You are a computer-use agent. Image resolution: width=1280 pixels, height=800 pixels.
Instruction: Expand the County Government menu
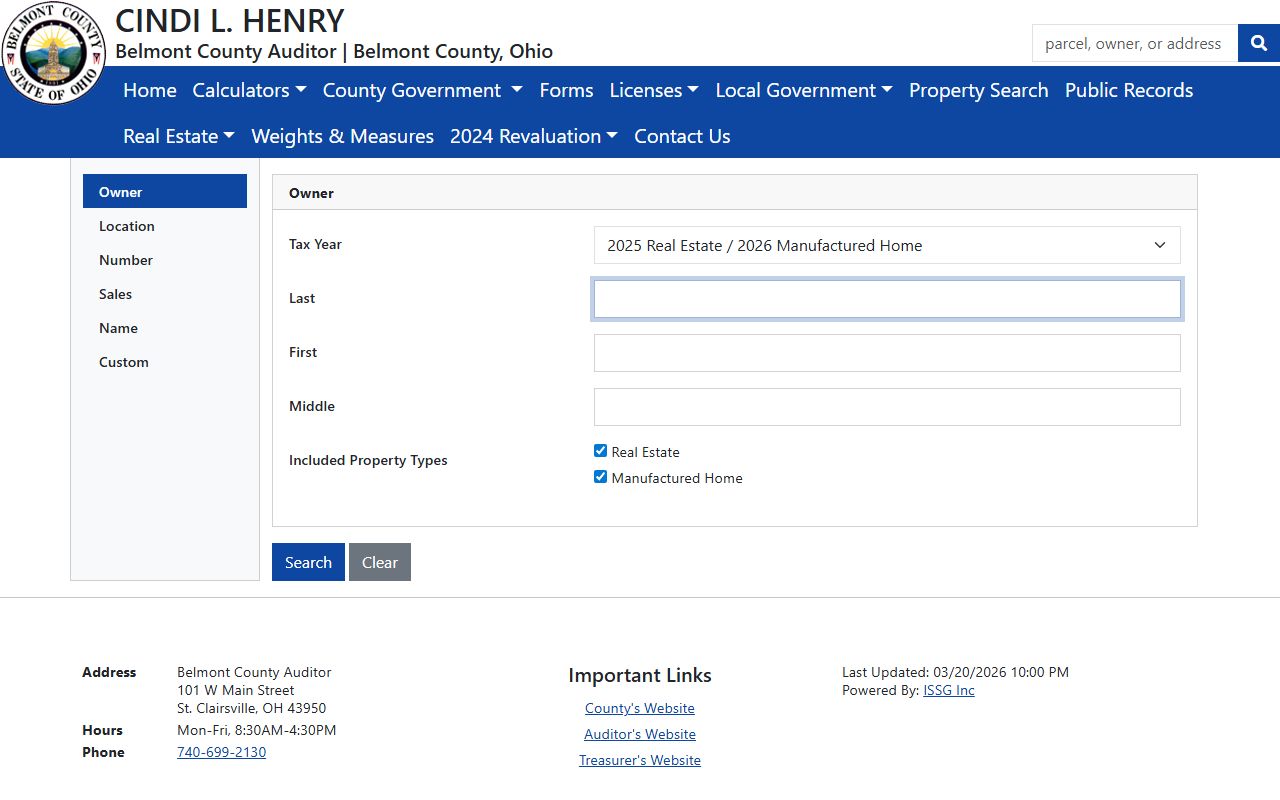[422, 90]
